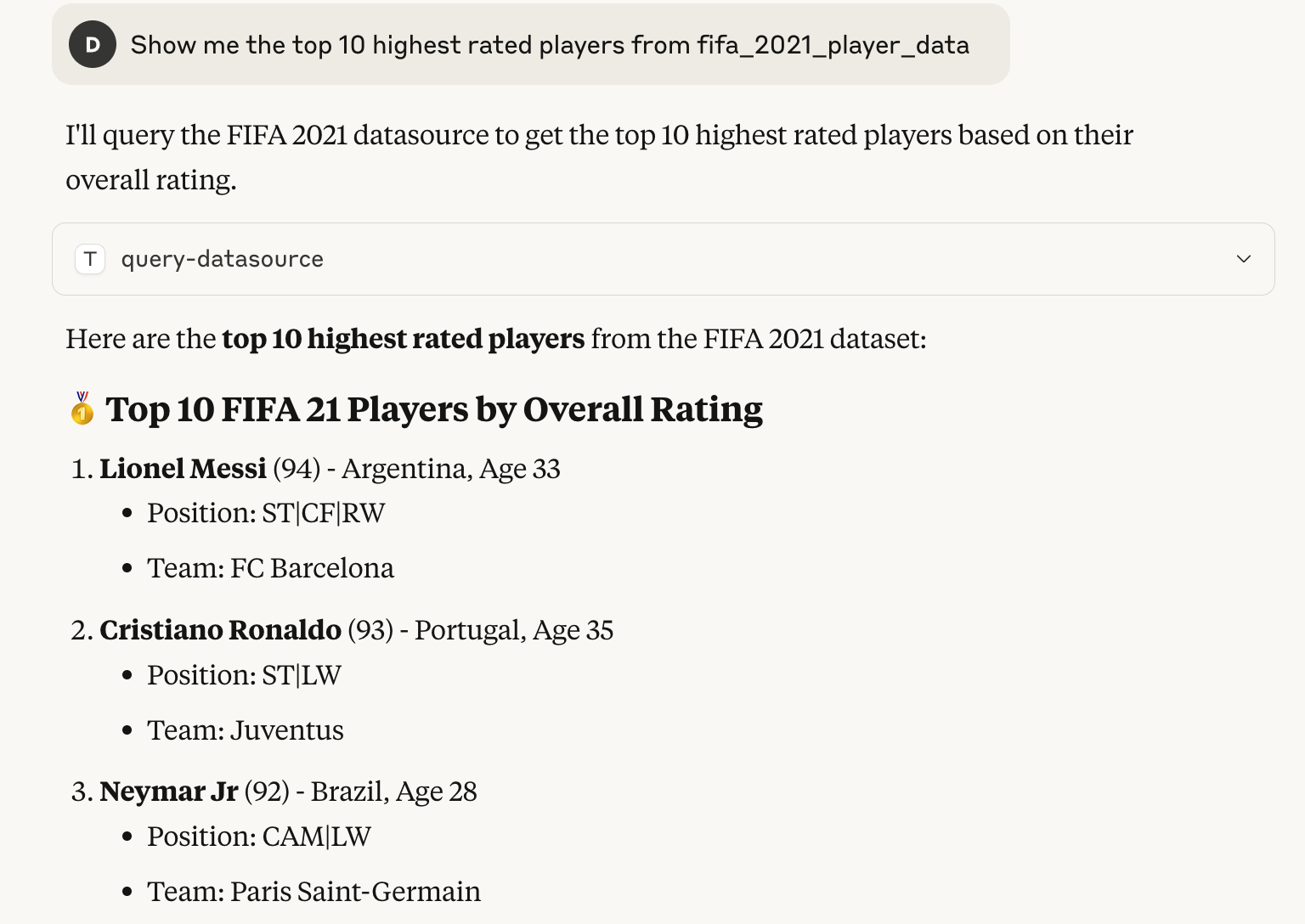Click the Team: FC Barcelona bullet item
The height and width of the screenshot is (924, 1305).
[x=270, y=567]
